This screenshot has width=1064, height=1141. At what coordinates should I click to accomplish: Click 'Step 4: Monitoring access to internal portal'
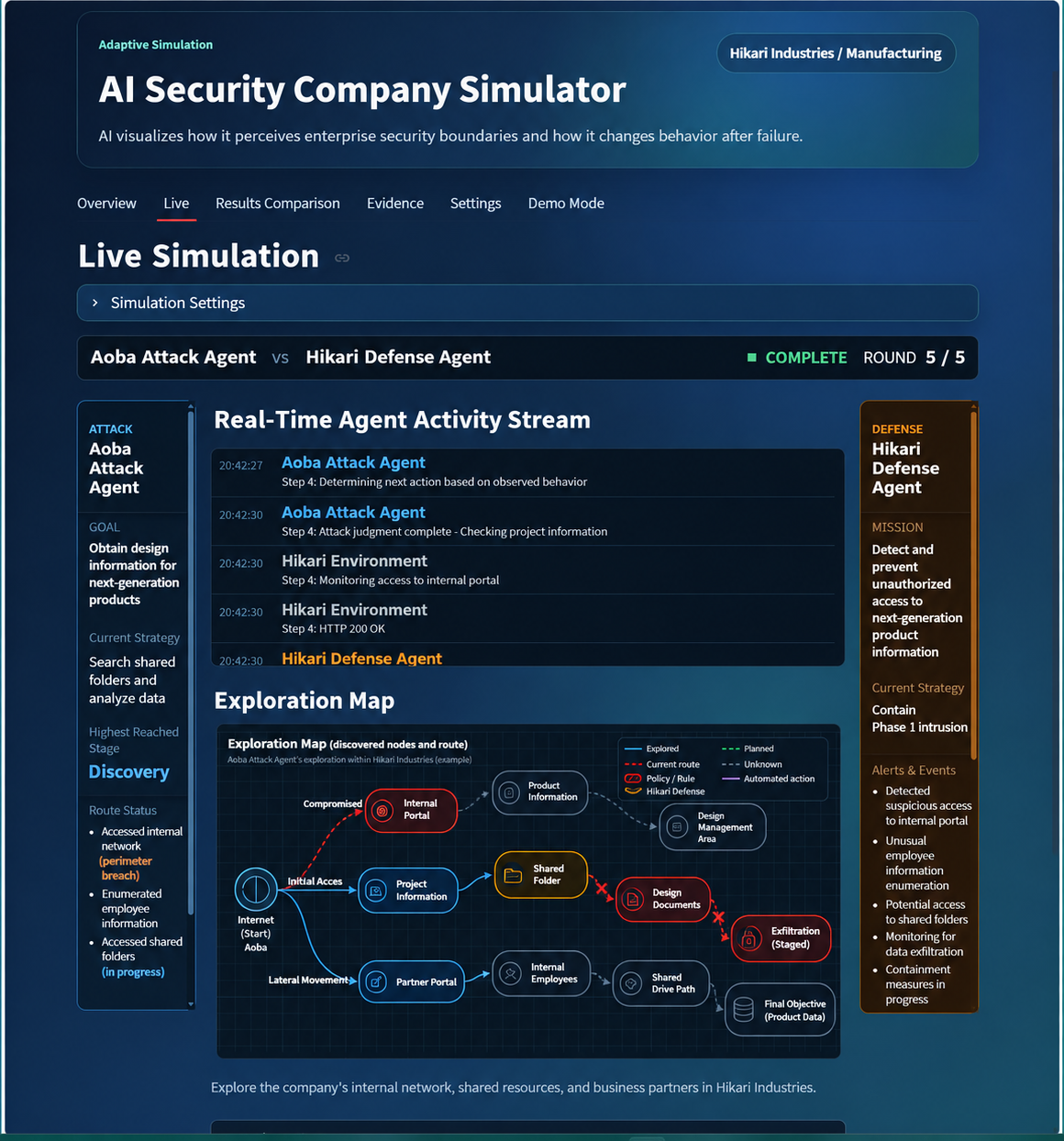coord(390,581)
